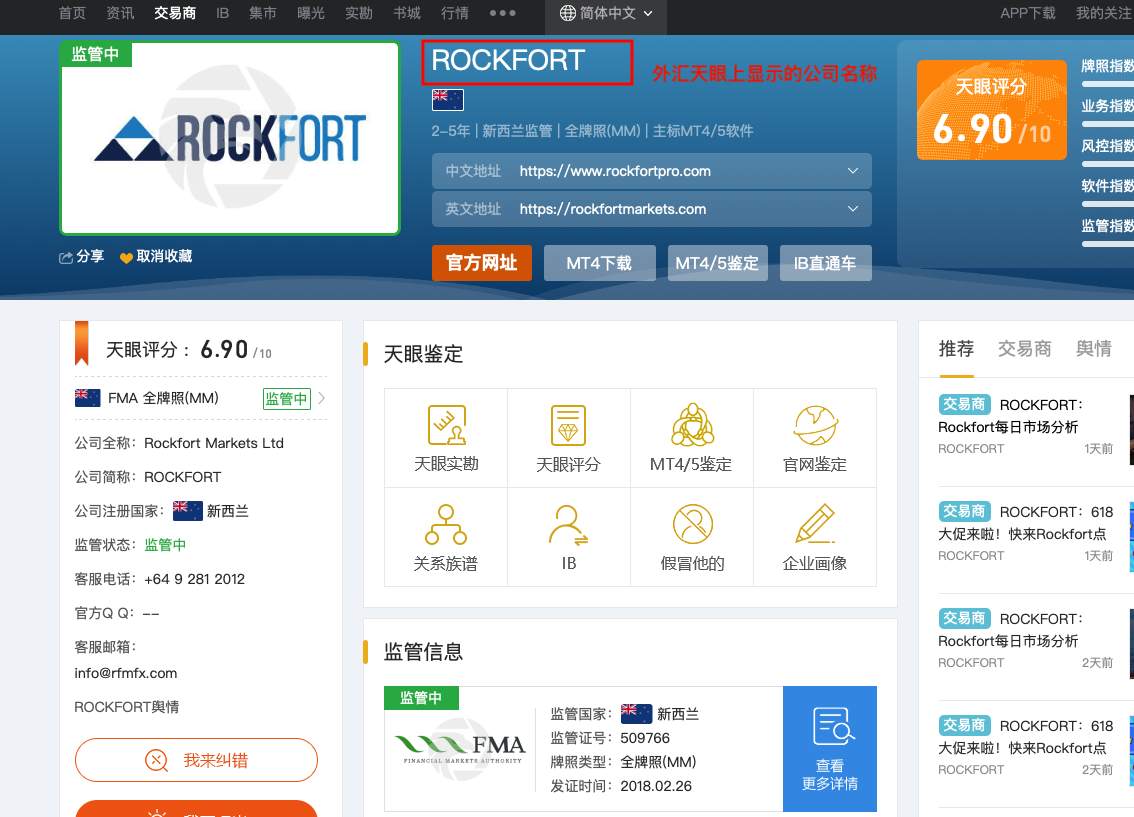Click the three-dots more menu in top nav
The image size is (1134, 817).
pyautogui.click(x=503, y=13)
